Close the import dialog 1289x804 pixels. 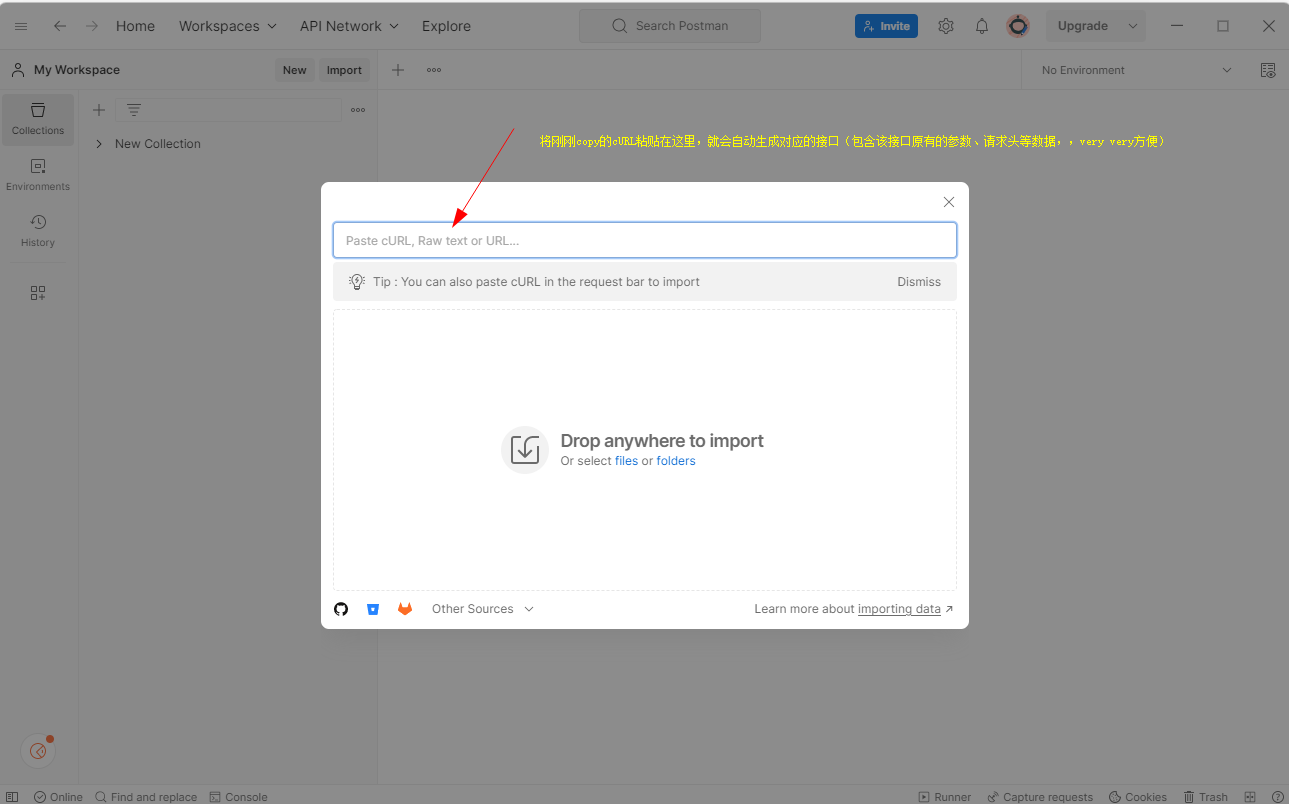[949, 202]
